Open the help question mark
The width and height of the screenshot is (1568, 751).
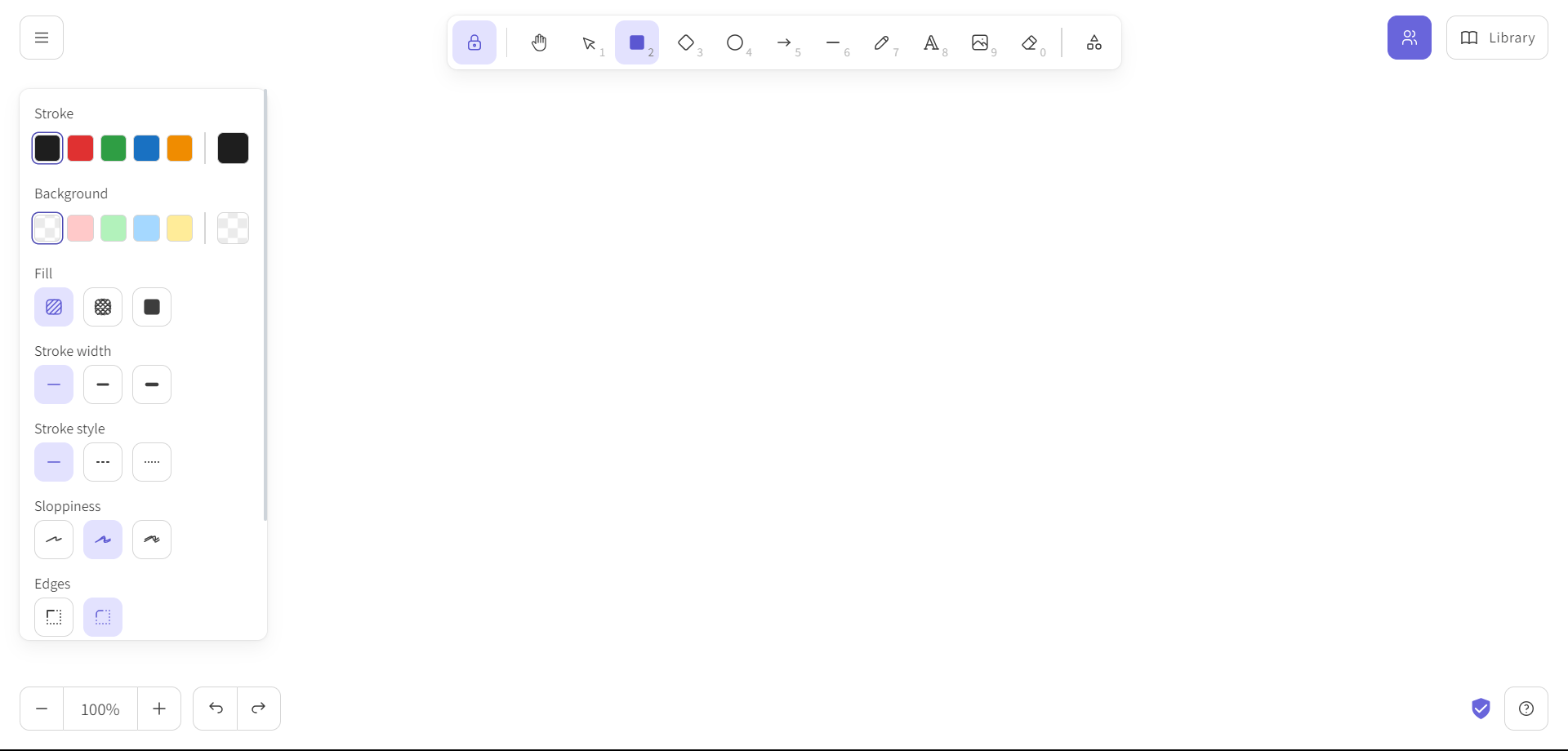click(x=1526, y=709)
